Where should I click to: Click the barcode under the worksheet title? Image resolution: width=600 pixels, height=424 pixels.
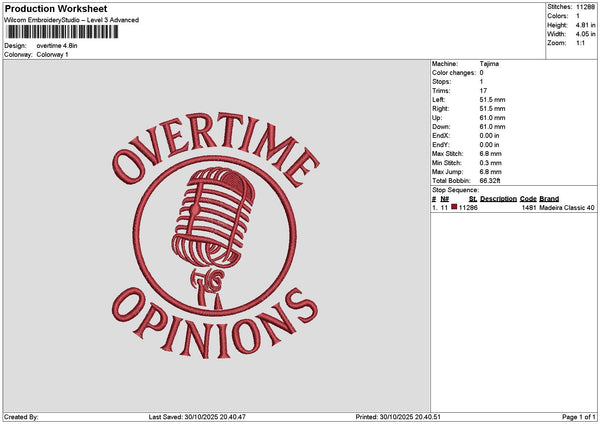click(62, 32)
